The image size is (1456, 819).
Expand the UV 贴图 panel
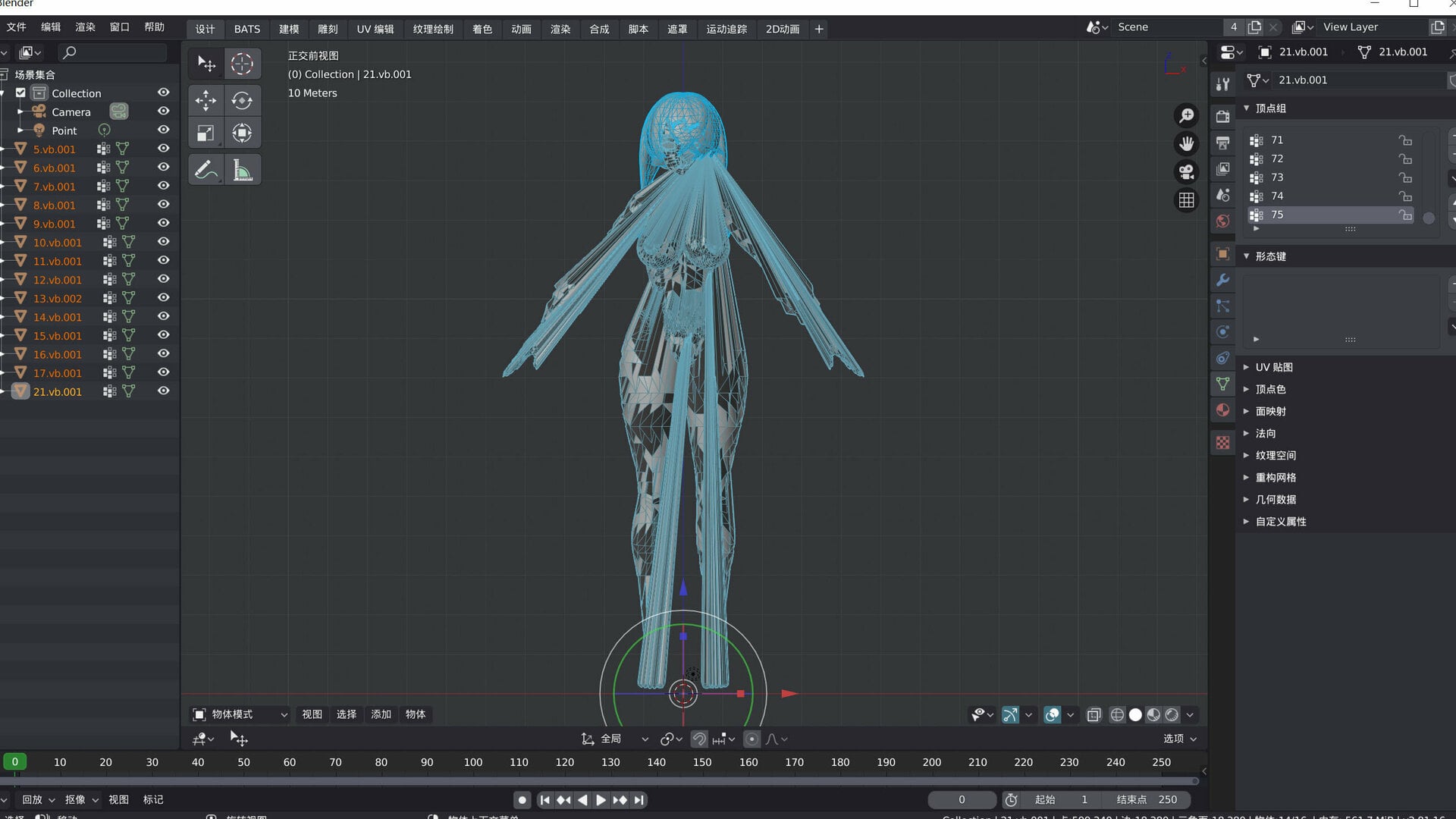1273,367
